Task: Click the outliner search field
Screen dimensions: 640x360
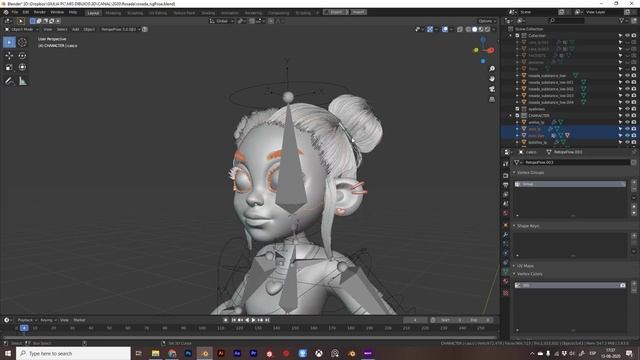Action: pyautogui.click(x=567, y=21)
